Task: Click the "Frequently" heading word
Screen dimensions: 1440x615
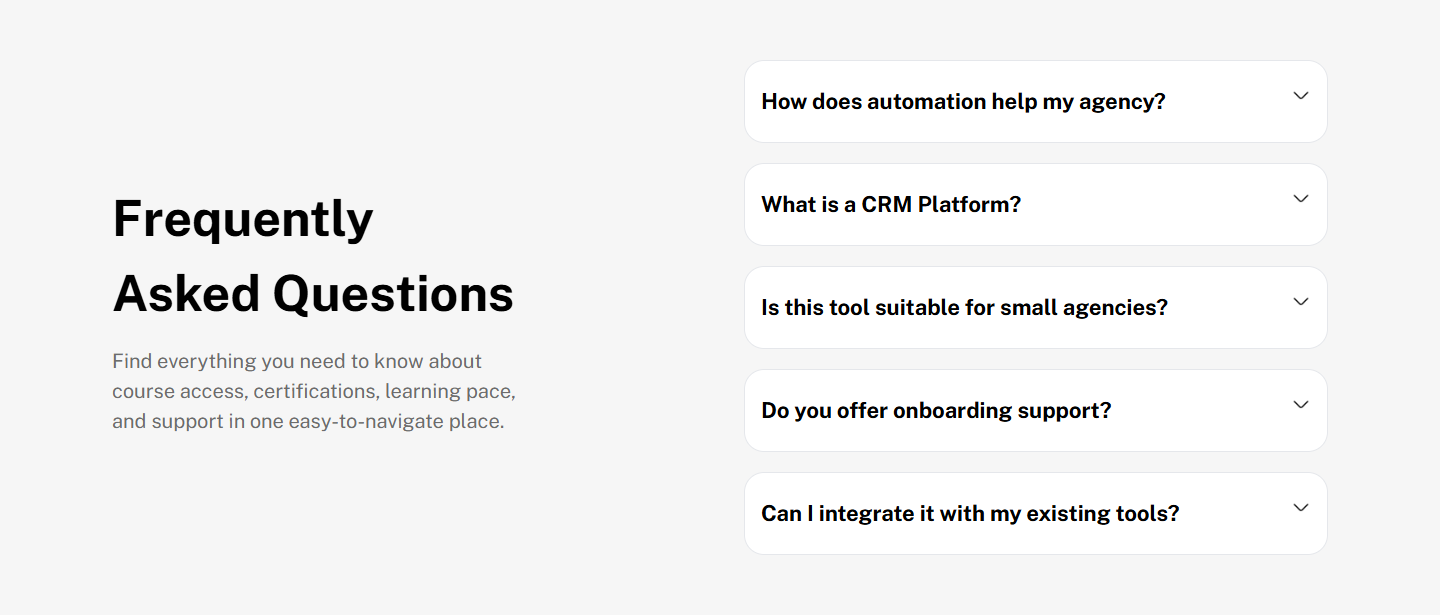Action: [243, 219]
